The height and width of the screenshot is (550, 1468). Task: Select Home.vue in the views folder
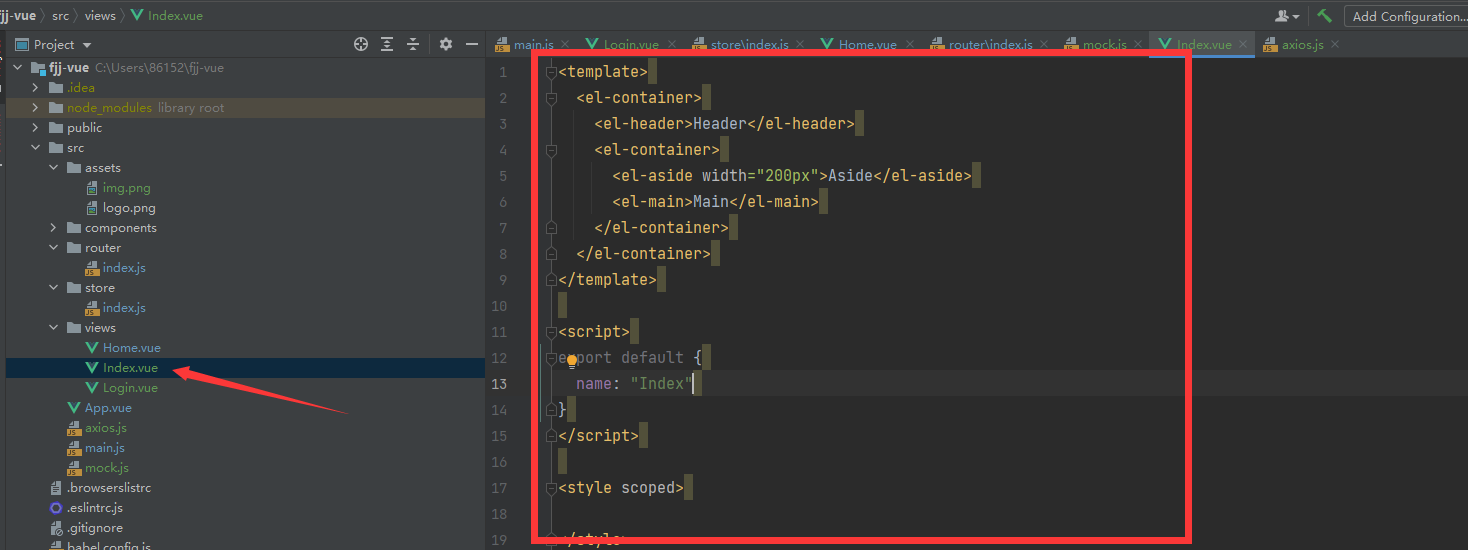pos(131,348)
